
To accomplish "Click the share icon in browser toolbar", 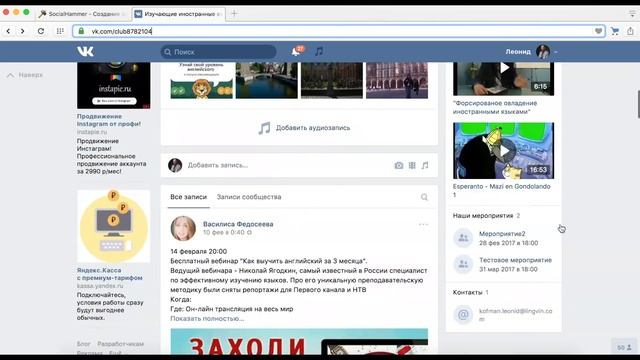I will pos(631,31).
